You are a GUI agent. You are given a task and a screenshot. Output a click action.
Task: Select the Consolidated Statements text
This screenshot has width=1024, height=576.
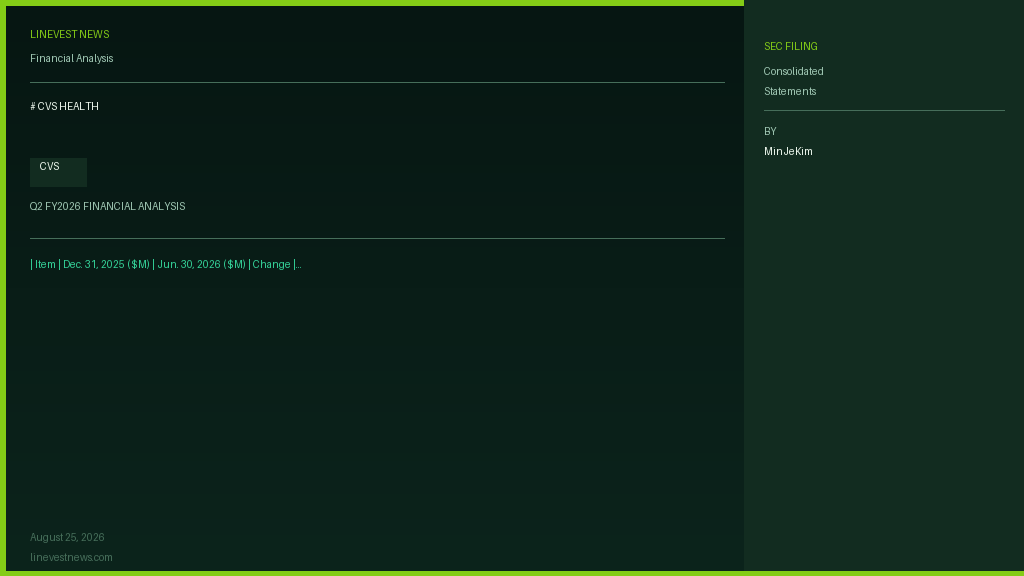793,81
